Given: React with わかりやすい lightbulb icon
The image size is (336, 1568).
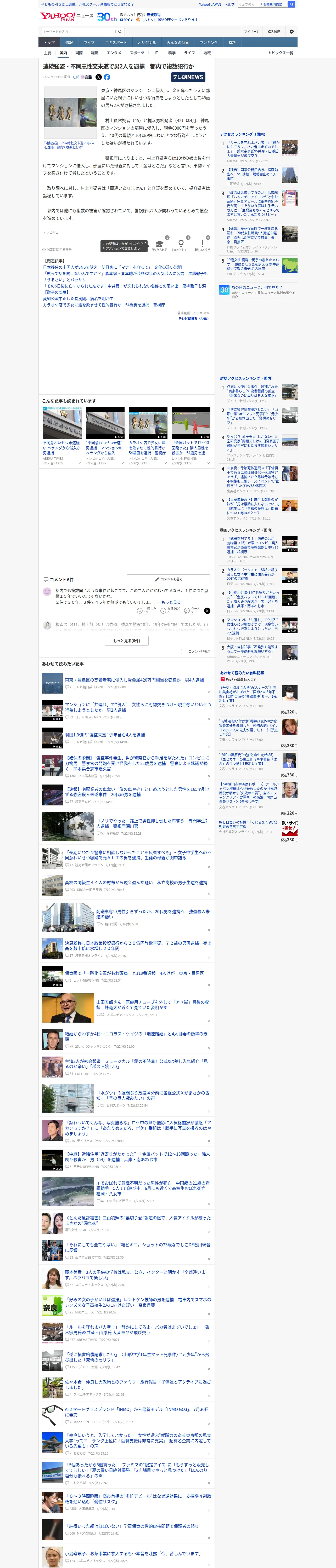Looking at the screenshot, I should tap(181, 244).
